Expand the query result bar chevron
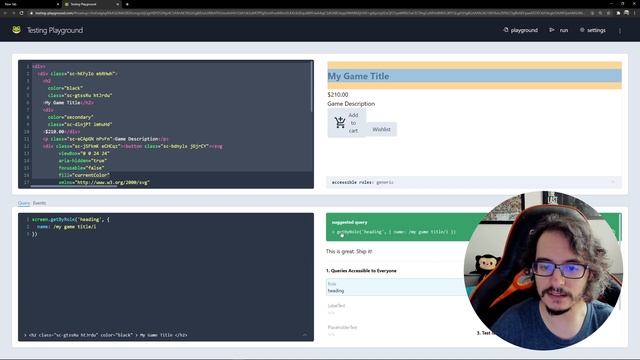Screen dimensions: 640x360 pyautogui.click(x=305, y=335)
